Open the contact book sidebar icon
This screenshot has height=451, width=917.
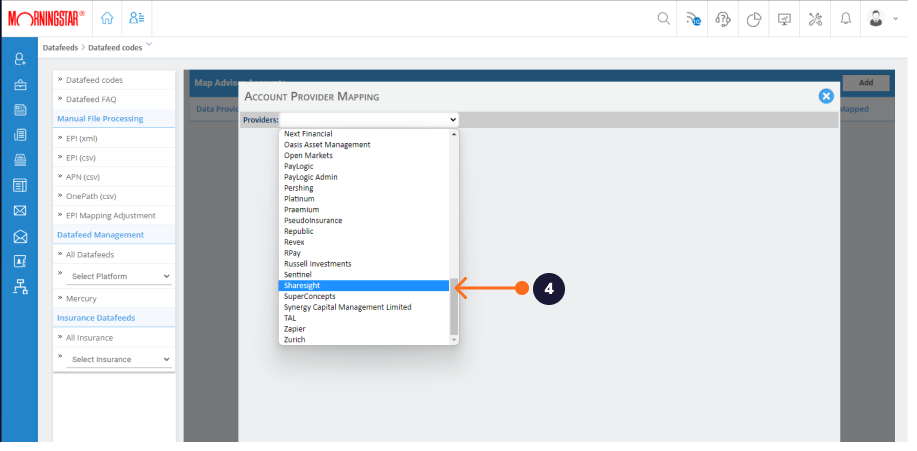20,261
